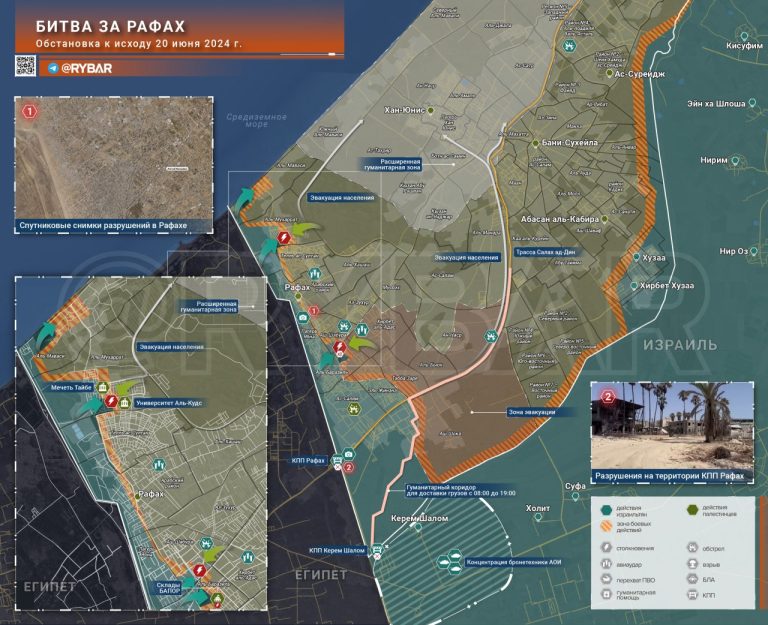Pick the green Palestinian actions hexagon swatch

point(693,509)
